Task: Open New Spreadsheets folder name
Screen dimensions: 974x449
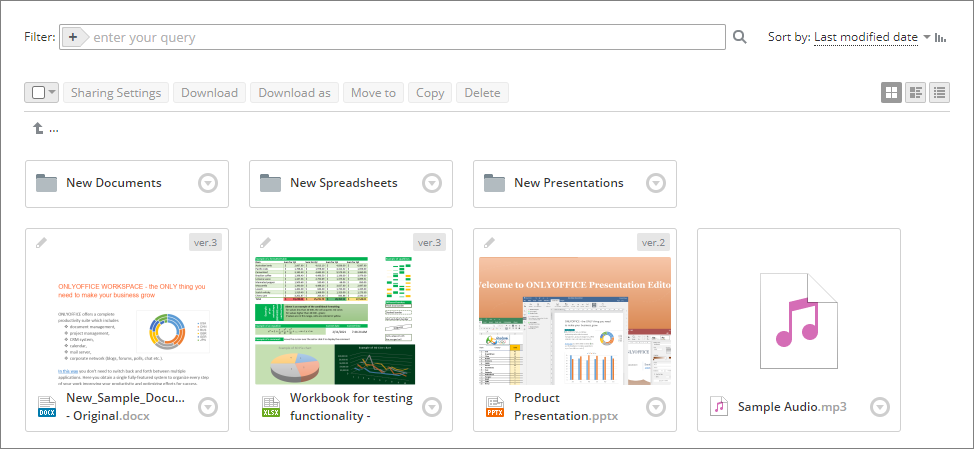Action: point(344,183)
